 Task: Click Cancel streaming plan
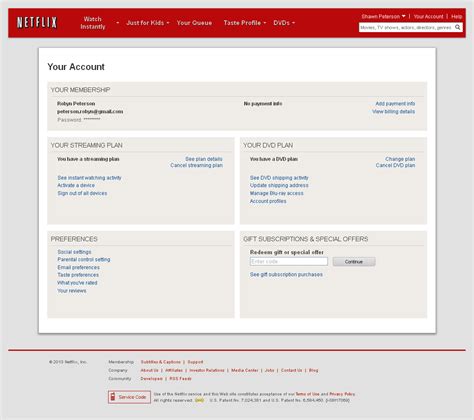click(196, 165)
